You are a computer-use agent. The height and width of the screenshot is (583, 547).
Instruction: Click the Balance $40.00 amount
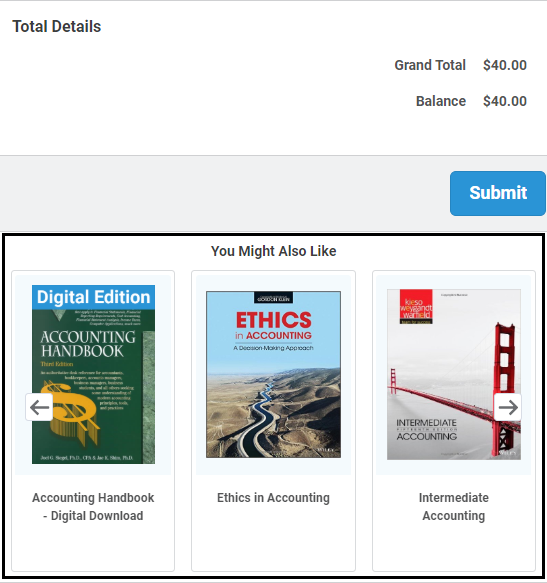[x=505, y=101]
